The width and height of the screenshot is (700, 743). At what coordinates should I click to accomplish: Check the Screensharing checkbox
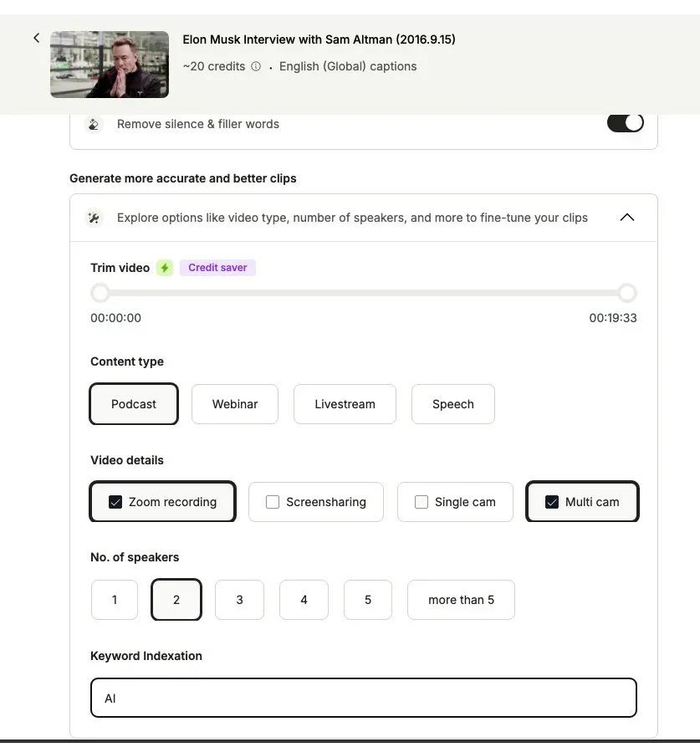click(x=272, y=502)
